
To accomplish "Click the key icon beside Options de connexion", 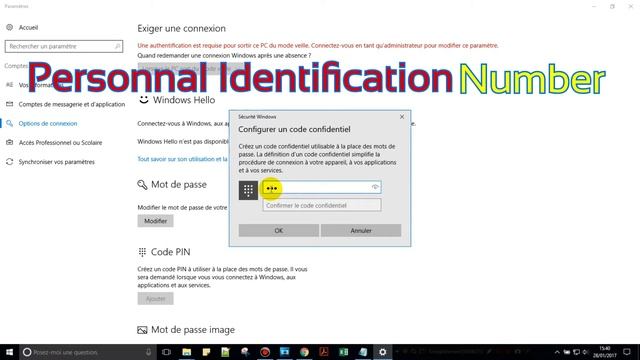I will 9,123.
